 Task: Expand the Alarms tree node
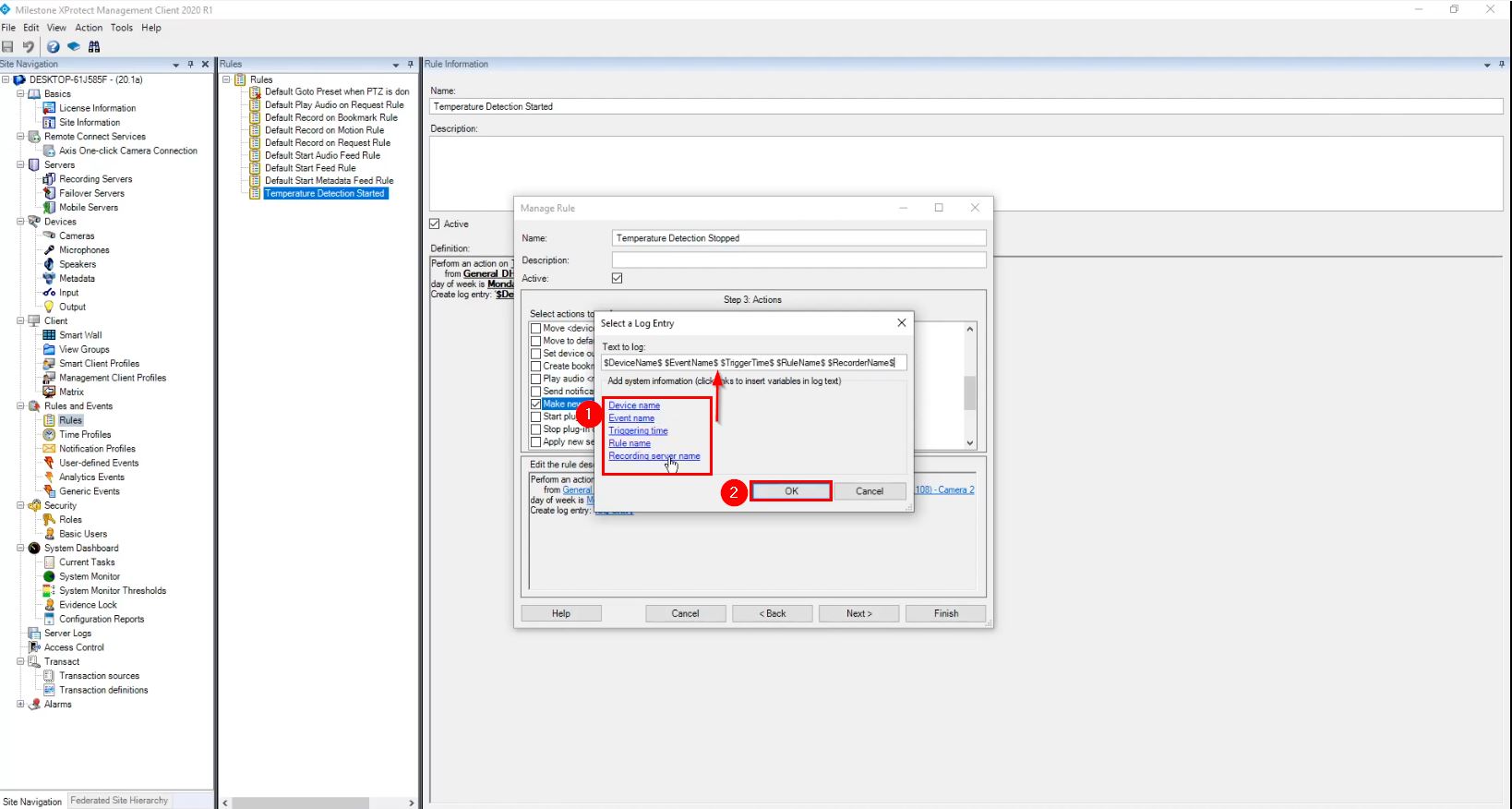click(20, 704)
